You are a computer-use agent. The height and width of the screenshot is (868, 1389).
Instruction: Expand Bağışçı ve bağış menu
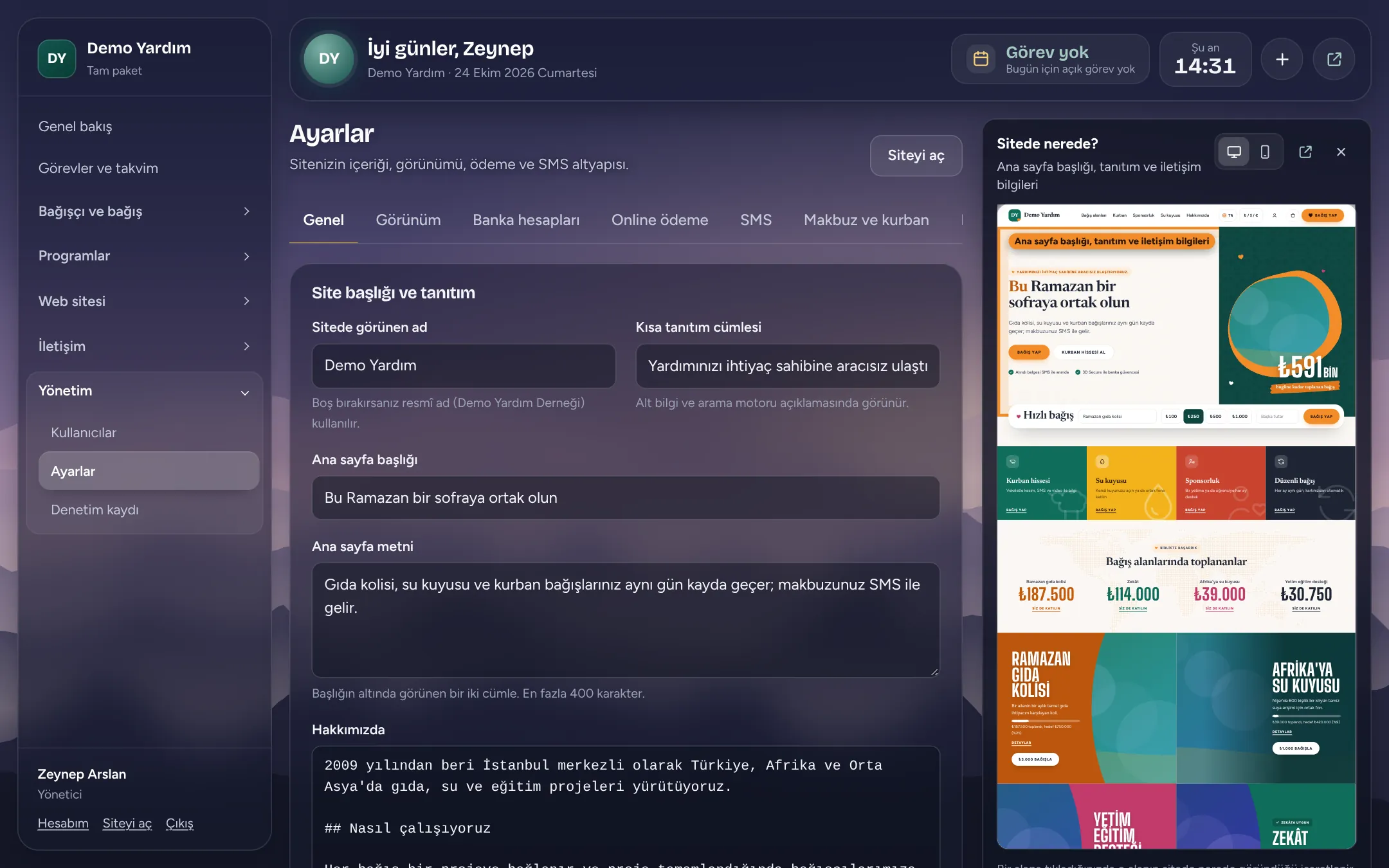point(145,212)
